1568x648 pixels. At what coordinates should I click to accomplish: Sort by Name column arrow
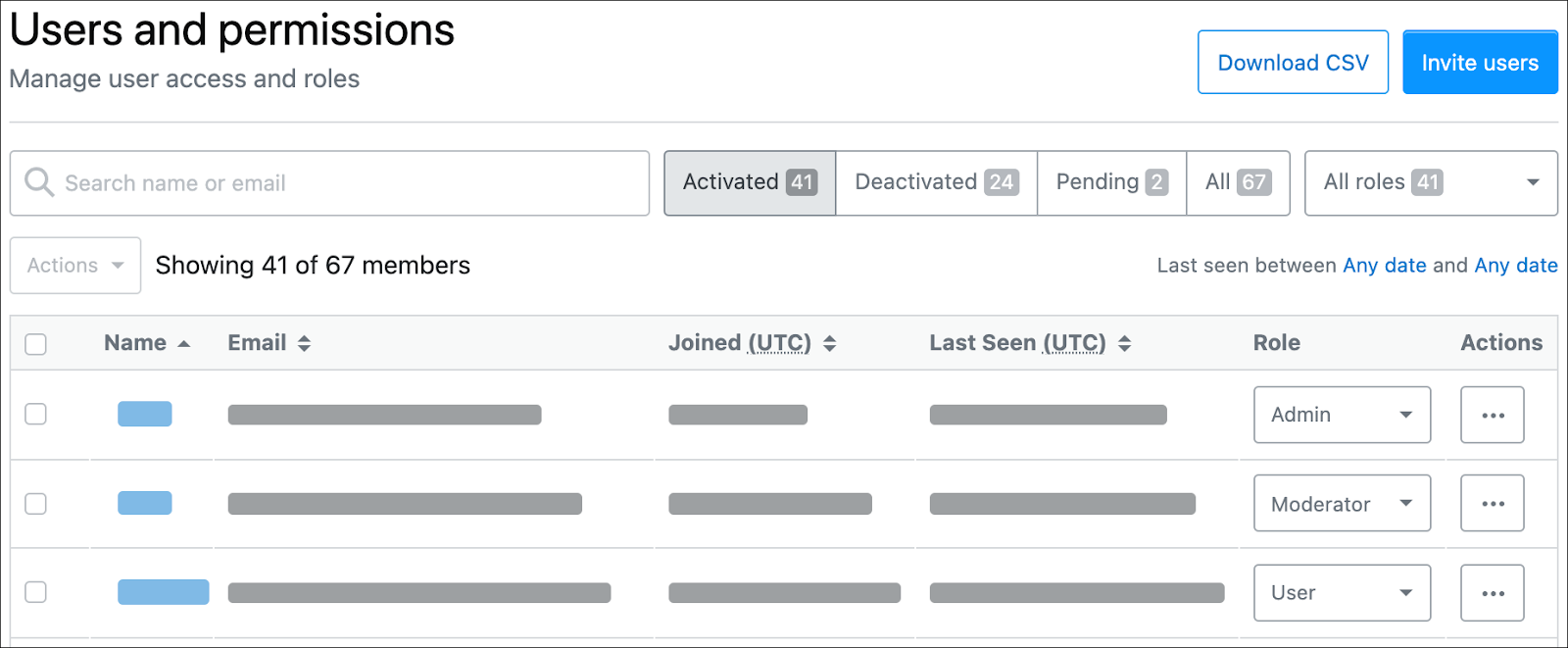tap(183, 343)
